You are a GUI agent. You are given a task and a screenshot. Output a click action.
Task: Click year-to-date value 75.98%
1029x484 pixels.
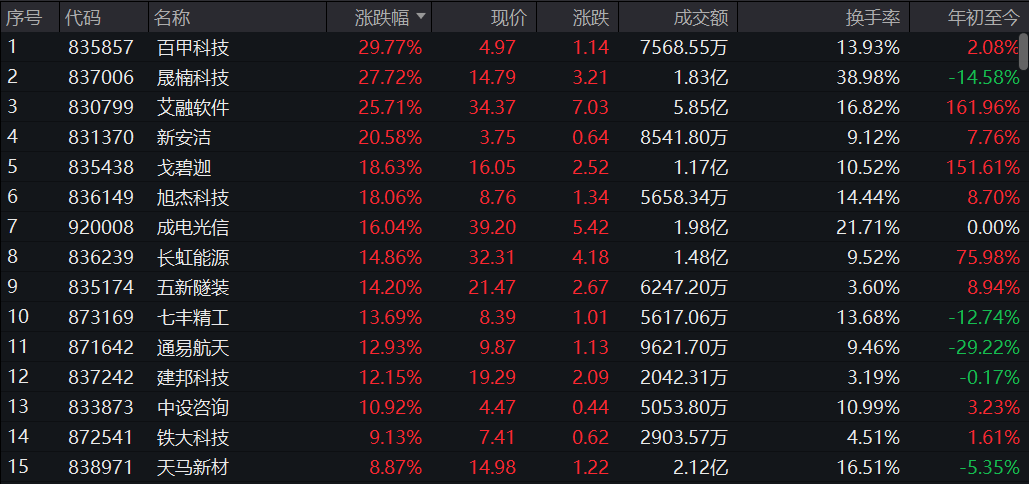pyautogui.click(x=988, y=257)
